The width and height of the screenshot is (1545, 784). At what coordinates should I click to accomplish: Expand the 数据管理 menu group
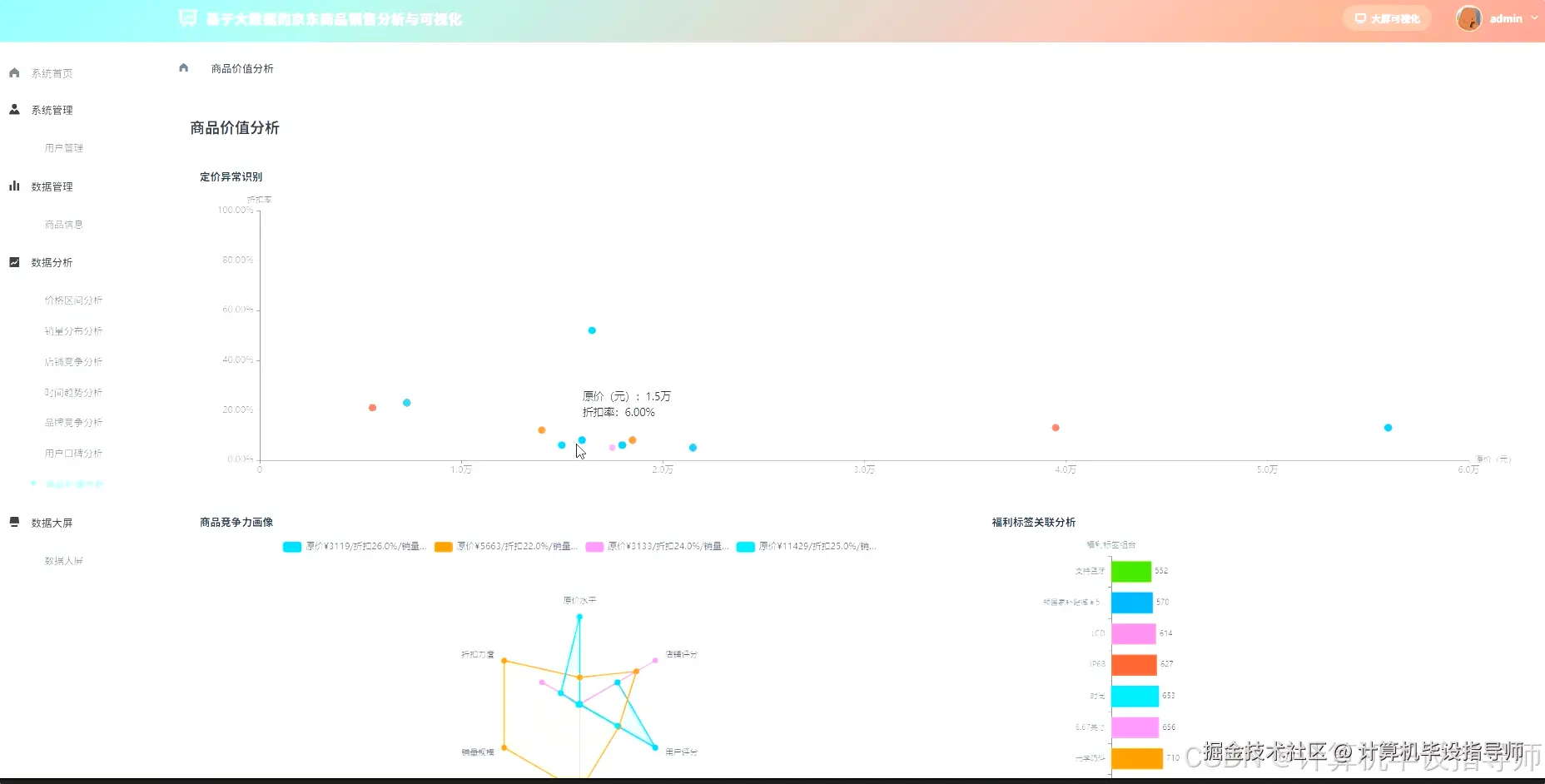(x=52, y=186)
